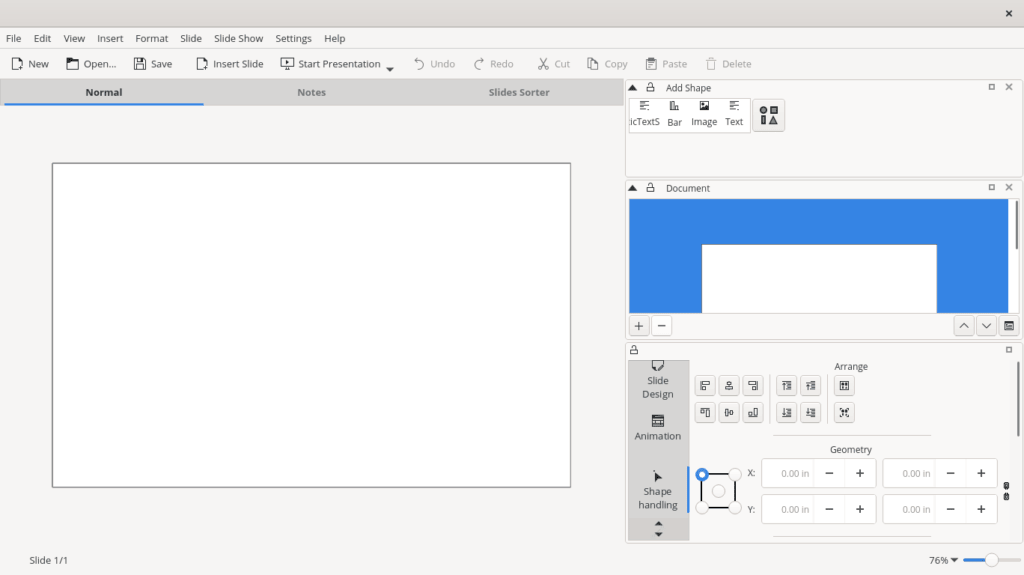
Task: Open the basic shapes collection button
Action: pos(768,115)
